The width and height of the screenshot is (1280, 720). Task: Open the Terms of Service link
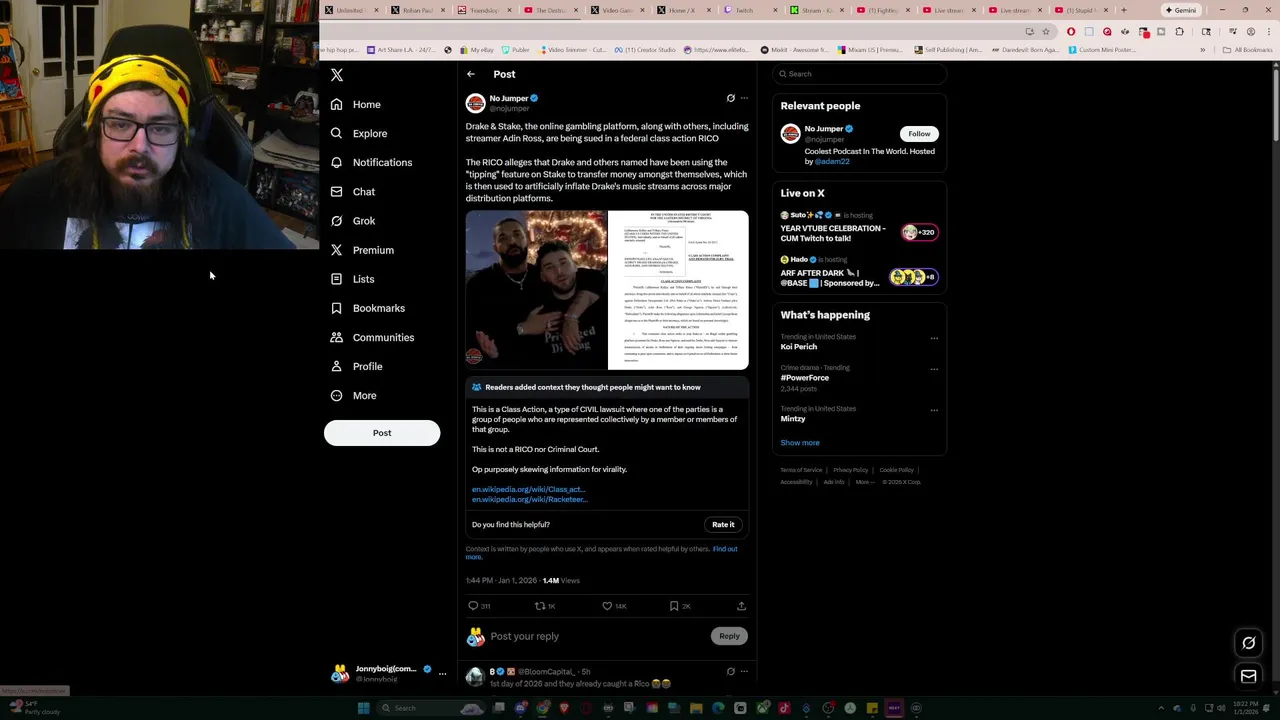tap(801, 470)
